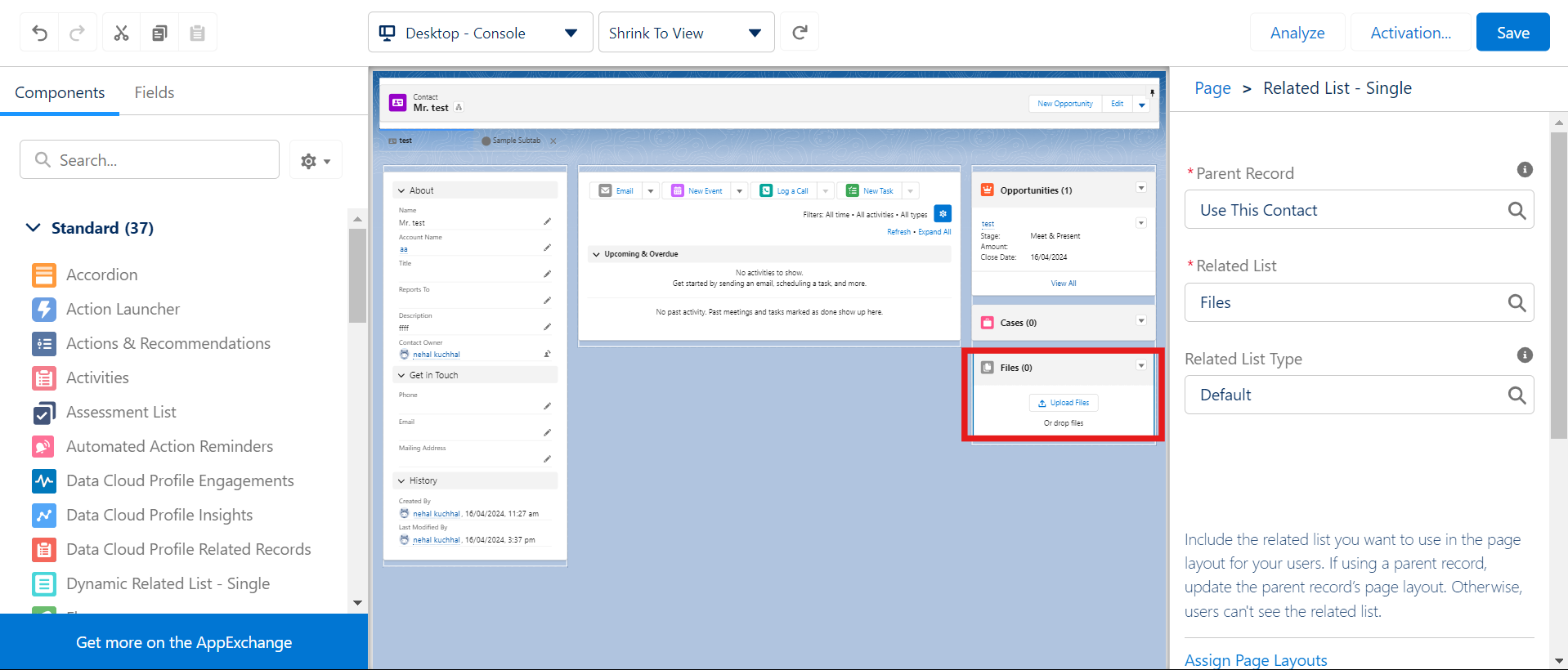Click the components list scrollbar thumb

357,275
